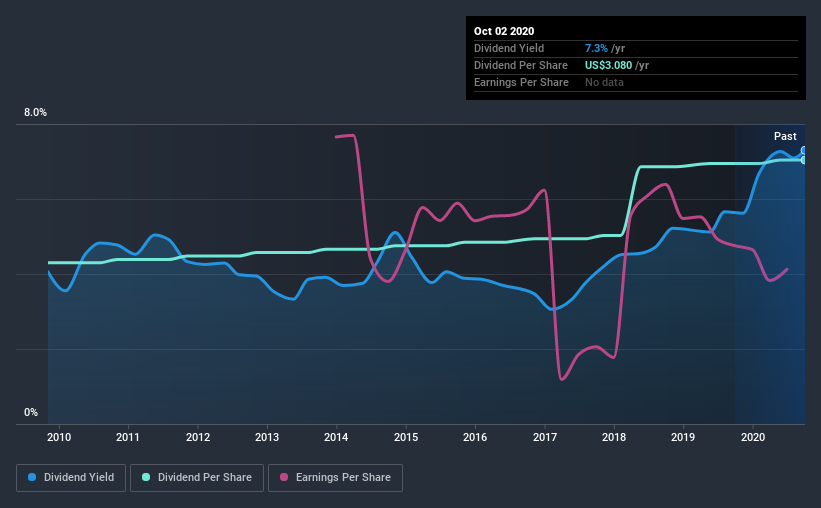Click the pink Earnings Per Share legend dot
821x508 pixels.
point(284,477)
